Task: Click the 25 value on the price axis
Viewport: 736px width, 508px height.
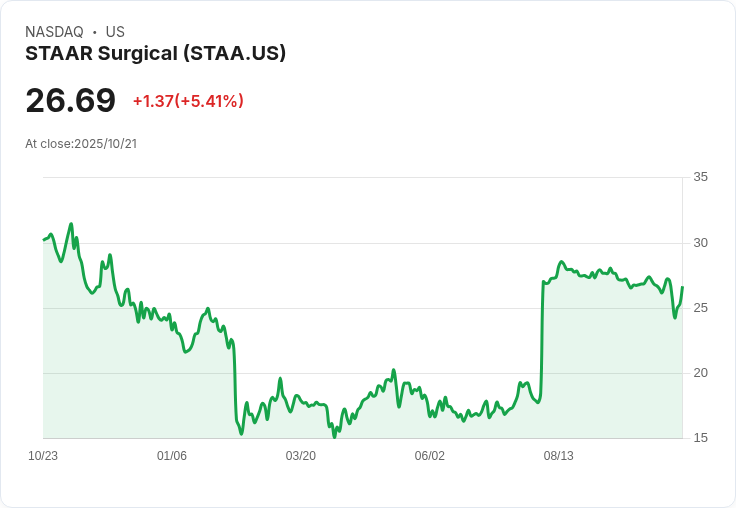Action: [x=700, y=308]
